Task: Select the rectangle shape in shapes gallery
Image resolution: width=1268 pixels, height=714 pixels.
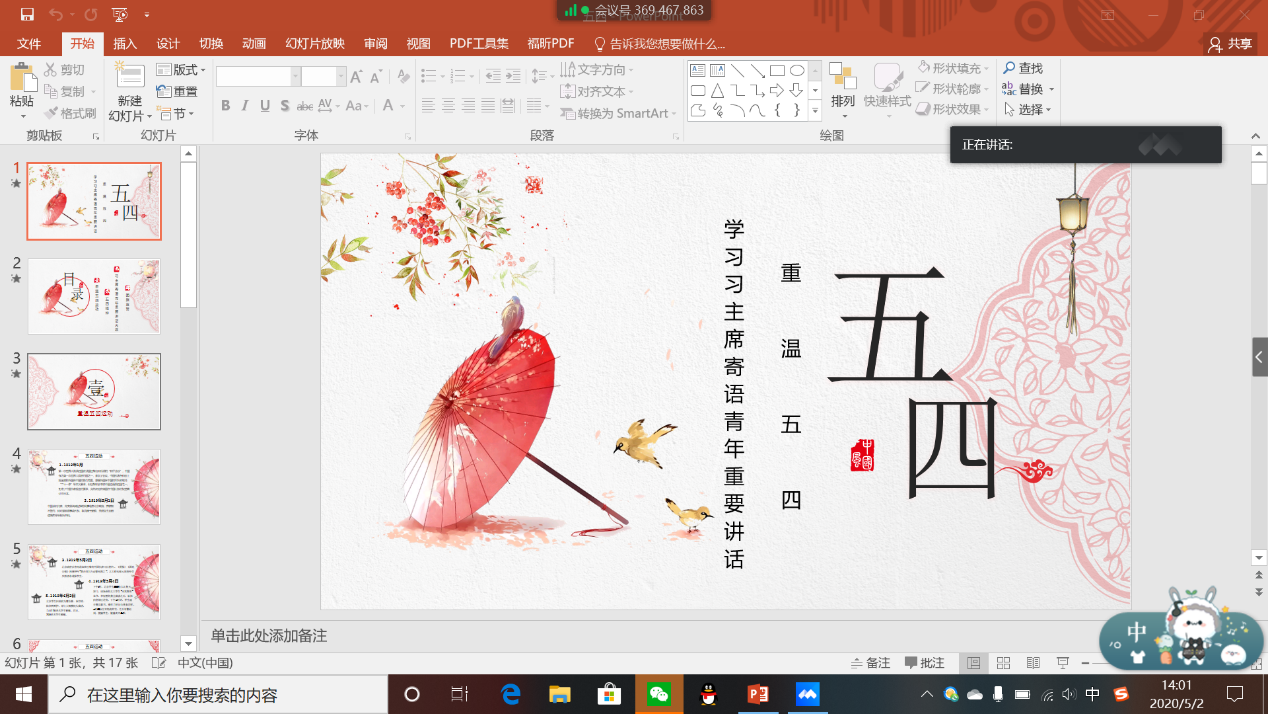Action: click(777, 71)
